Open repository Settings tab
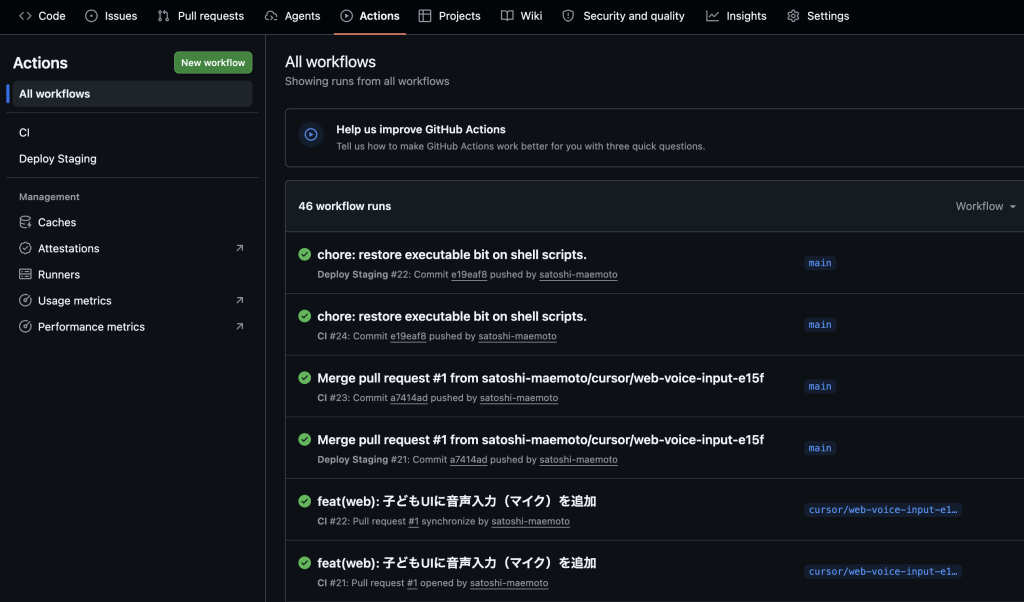 tap(818, 16)
